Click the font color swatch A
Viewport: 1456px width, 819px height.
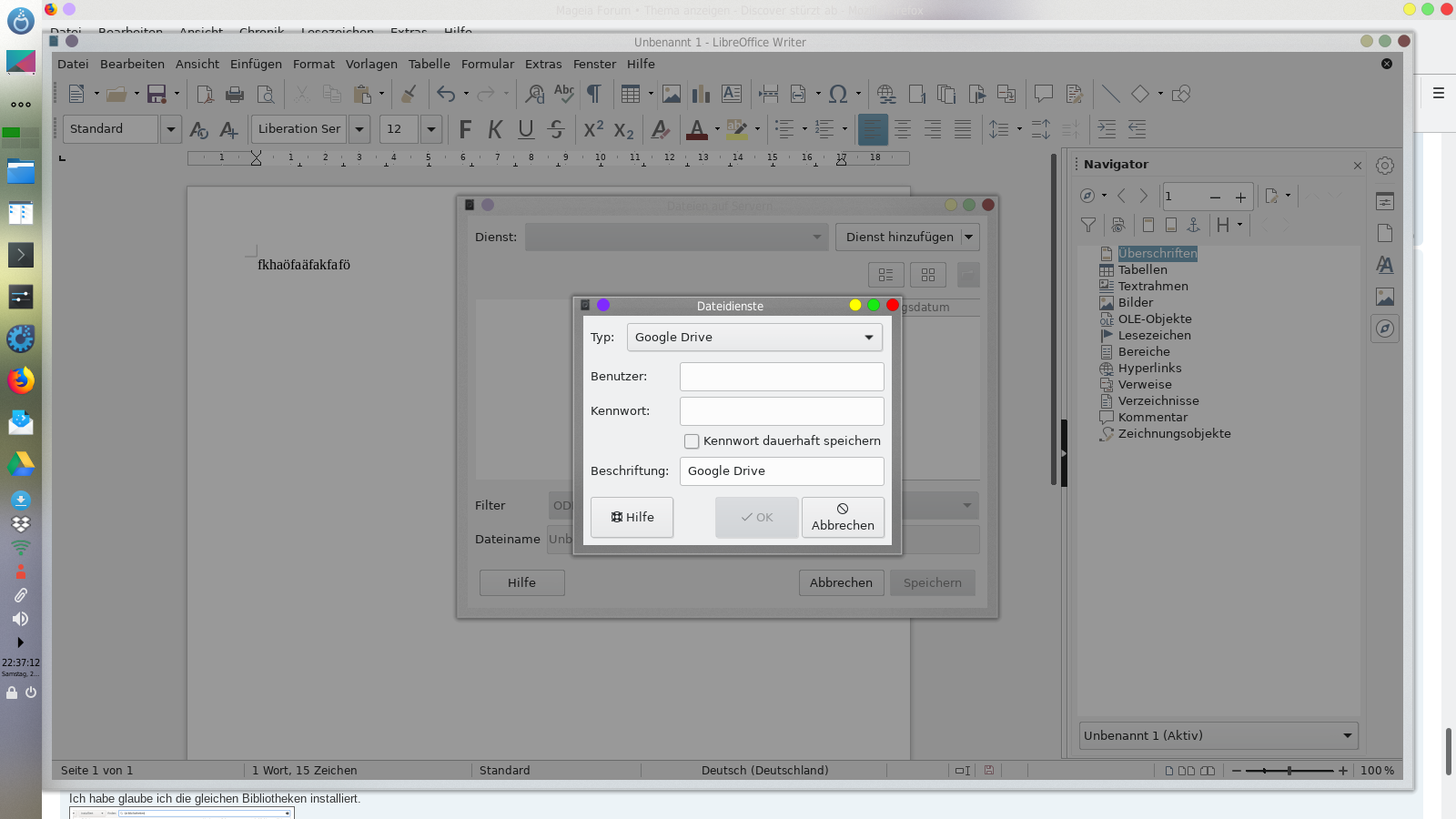[697, 129]
